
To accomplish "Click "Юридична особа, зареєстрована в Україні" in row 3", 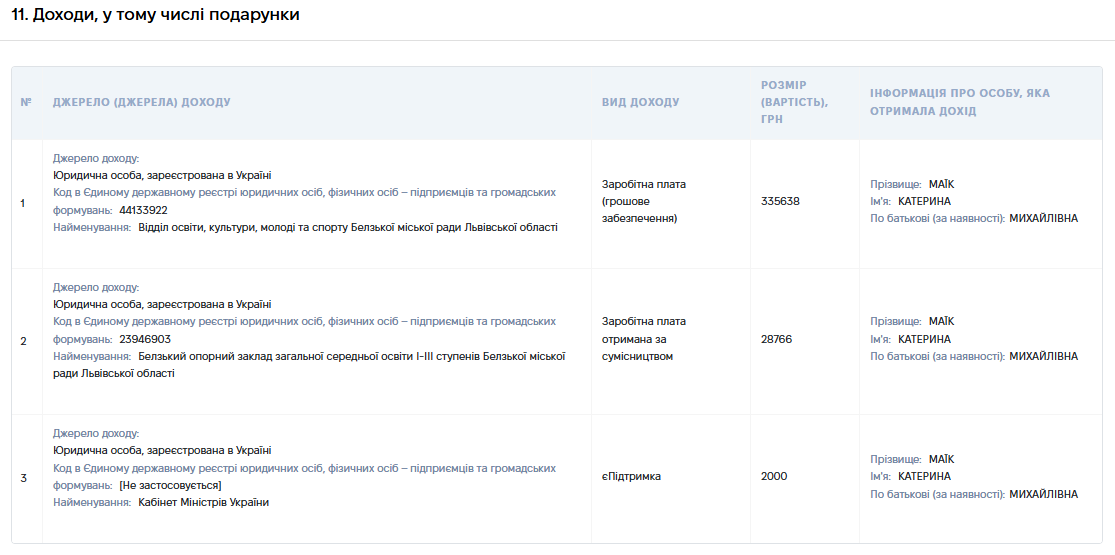I will pyautogui.click(x=162, y=450).
